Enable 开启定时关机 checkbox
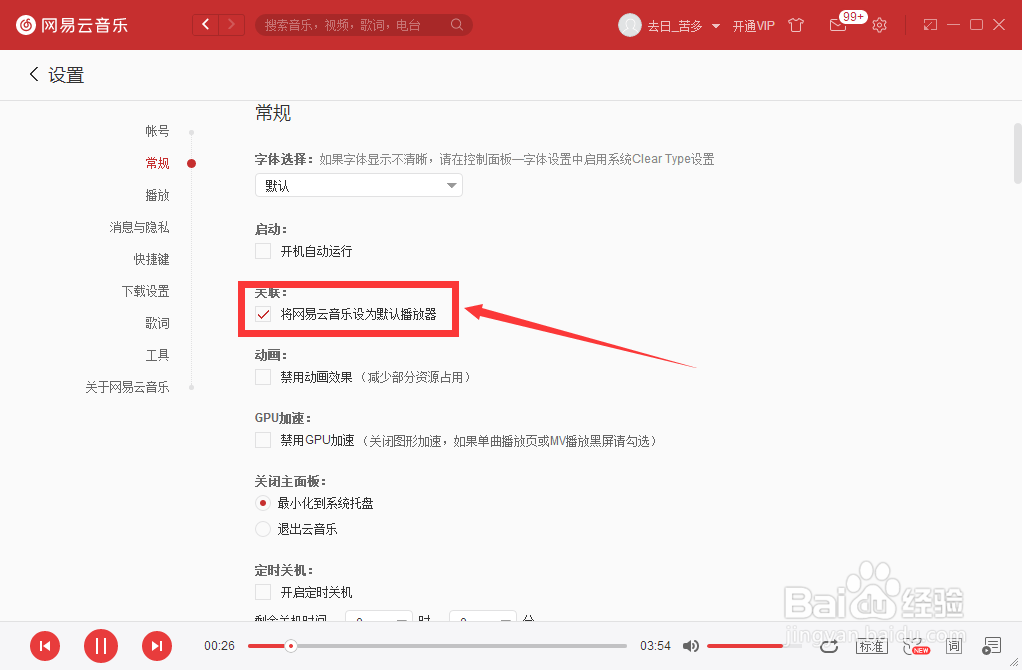Image resolution: width=1022 pixels, height=670 pixels. [263, 592]
